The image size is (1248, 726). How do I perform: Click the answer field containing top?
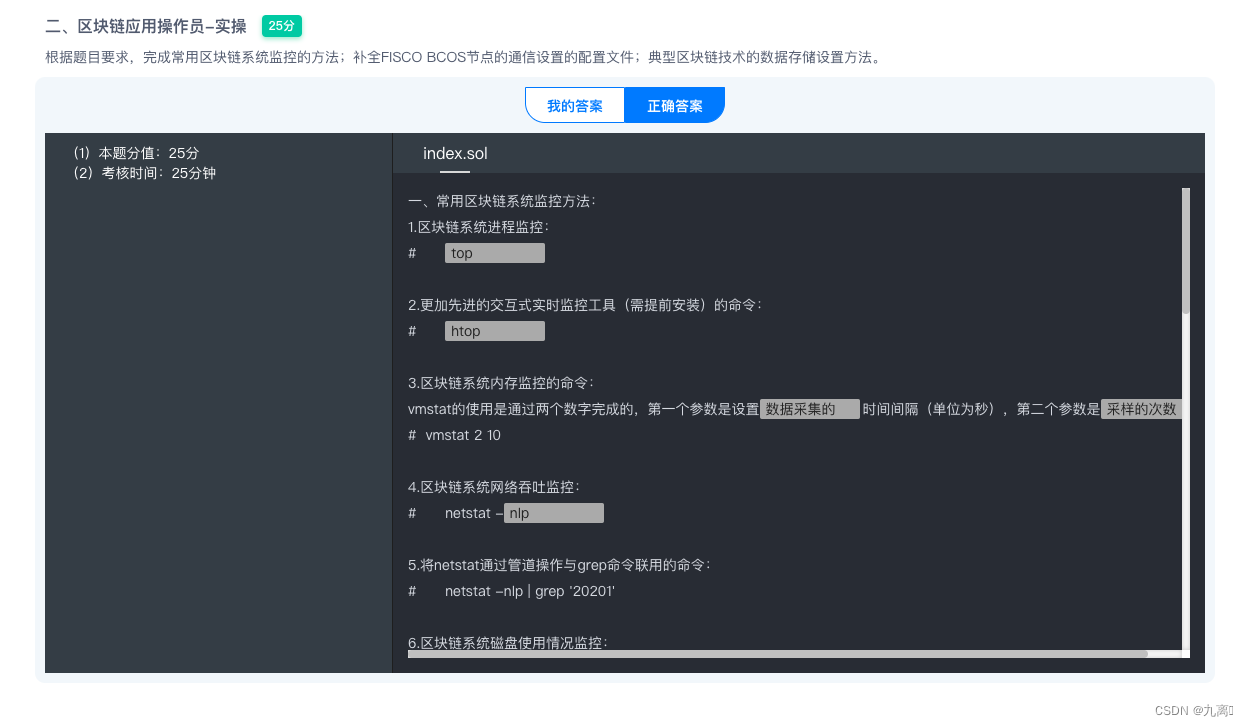(495, 253)
